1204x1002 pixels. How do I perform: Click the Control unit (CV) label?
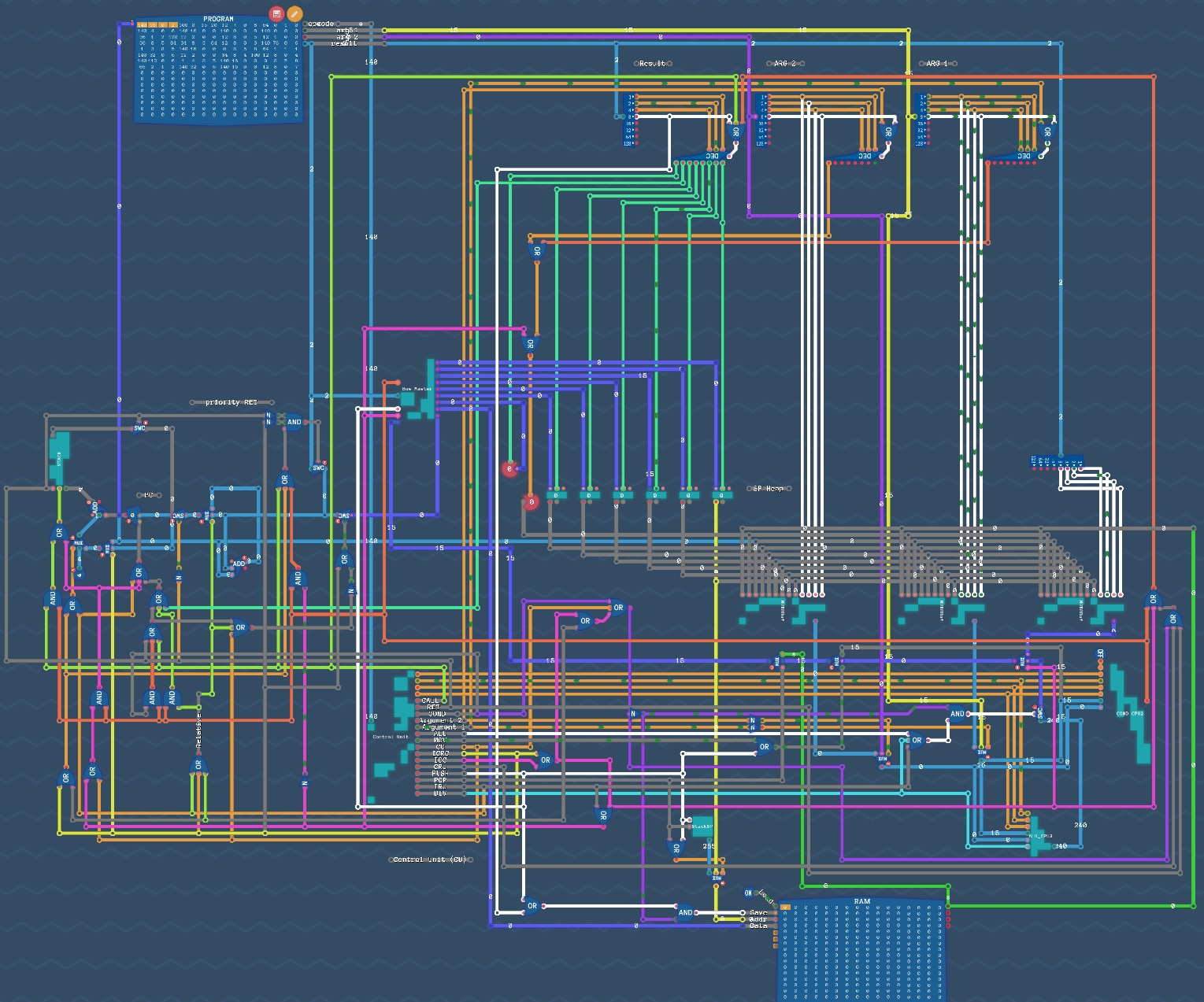point(431,860)
